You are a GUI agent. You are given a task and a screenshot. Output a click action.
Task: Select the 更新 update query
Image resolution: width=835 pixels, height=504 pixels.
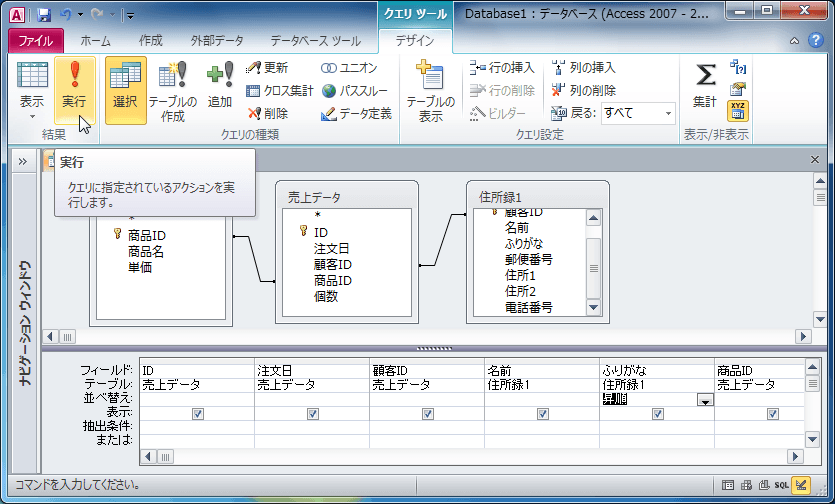point(267,68)
